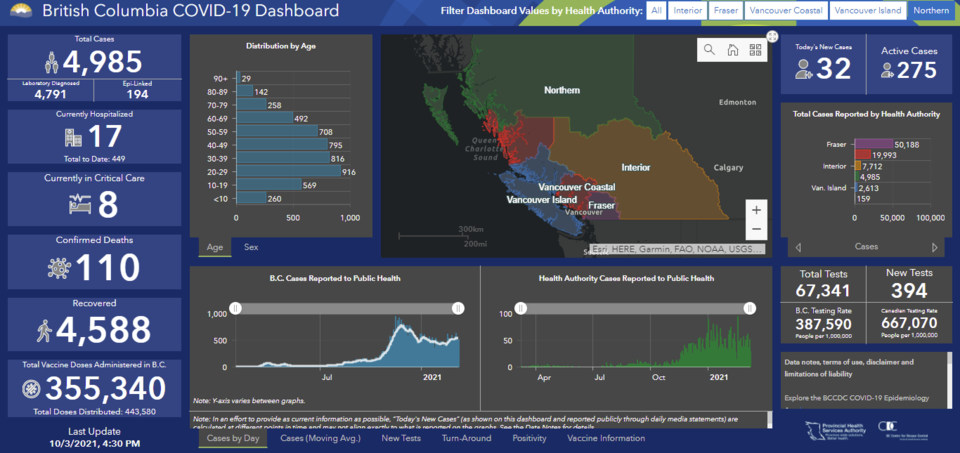Click the Laboratory Diagnosed 4,791 value

(x=50, y=94)
